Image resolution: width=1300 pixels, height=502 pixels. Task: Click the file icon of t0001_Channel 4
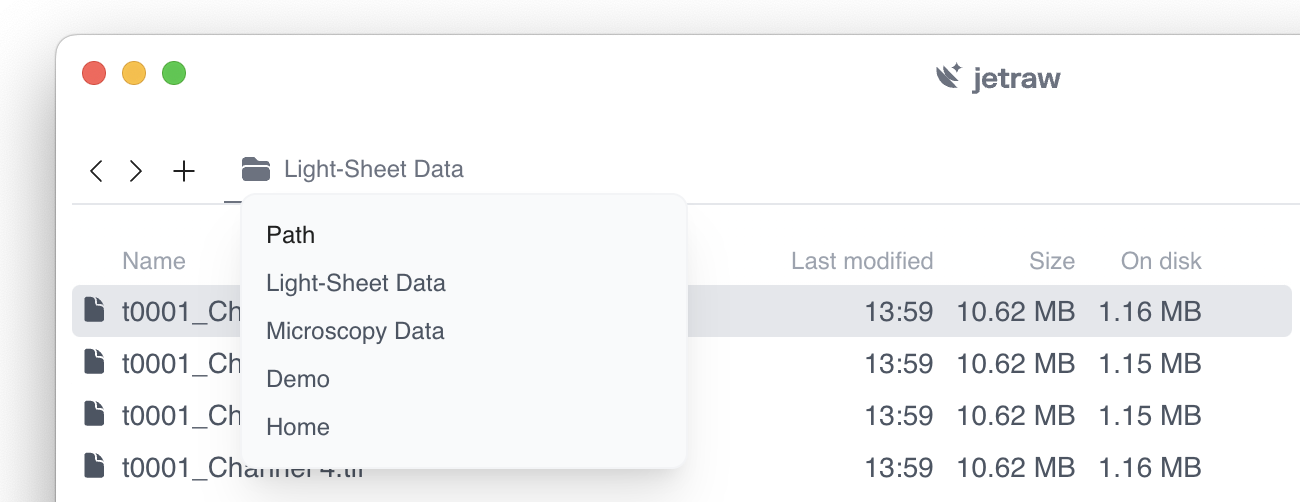(94, 466)
